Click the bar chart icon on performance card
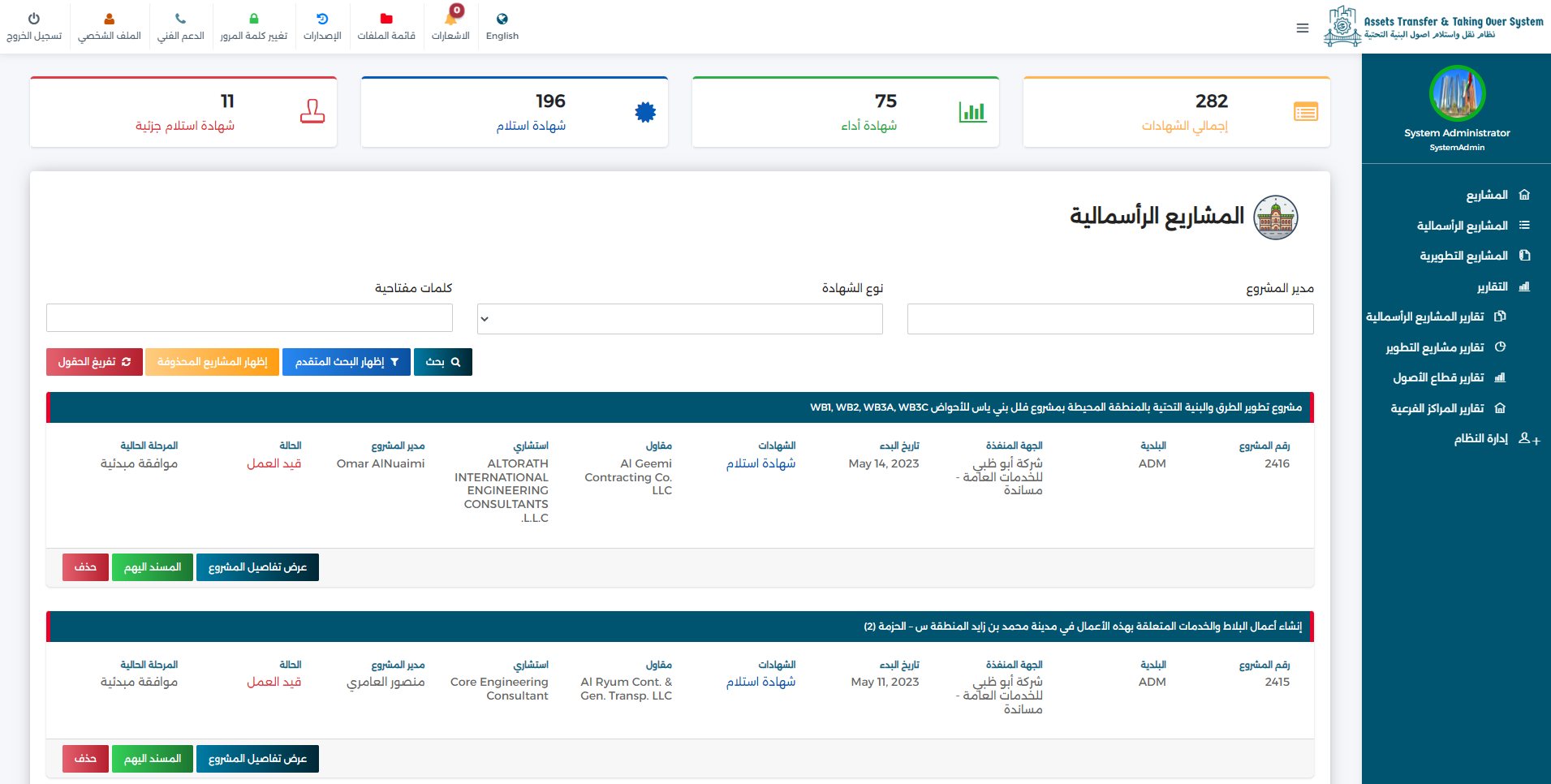 coord(972,112)
